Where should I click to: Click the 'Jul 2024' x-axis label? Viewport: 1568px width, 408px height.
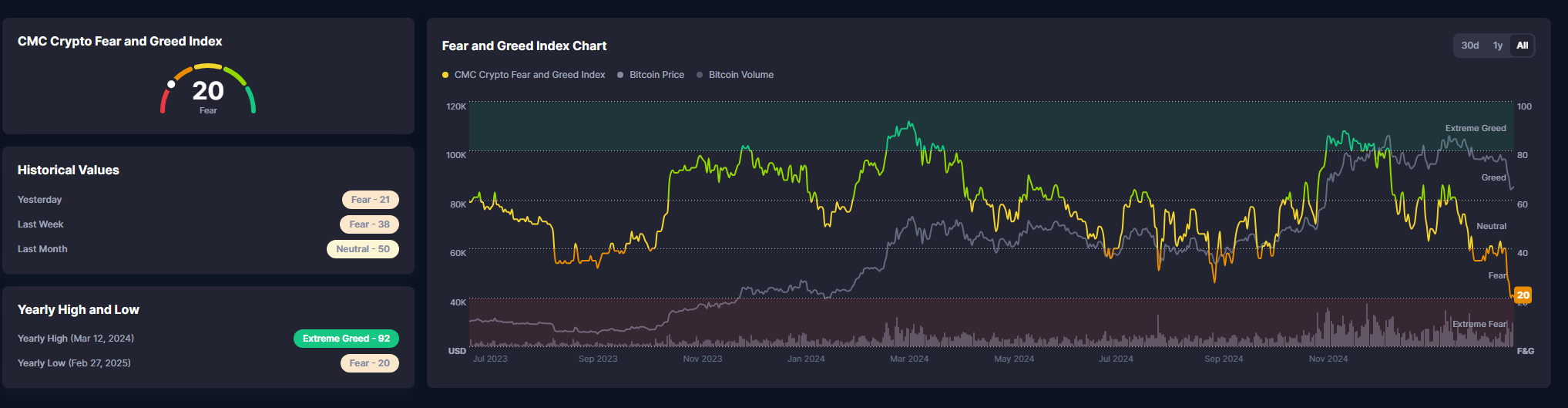[1116, 359]
